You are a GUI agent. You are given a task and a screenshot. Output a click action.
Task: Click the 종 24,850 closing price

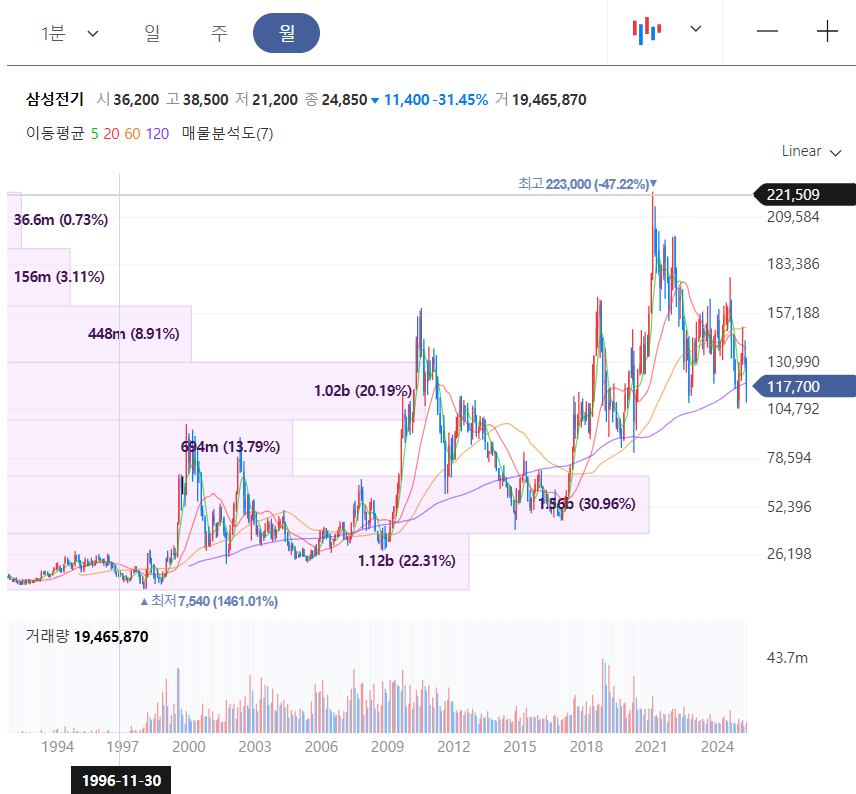[336, 100]
